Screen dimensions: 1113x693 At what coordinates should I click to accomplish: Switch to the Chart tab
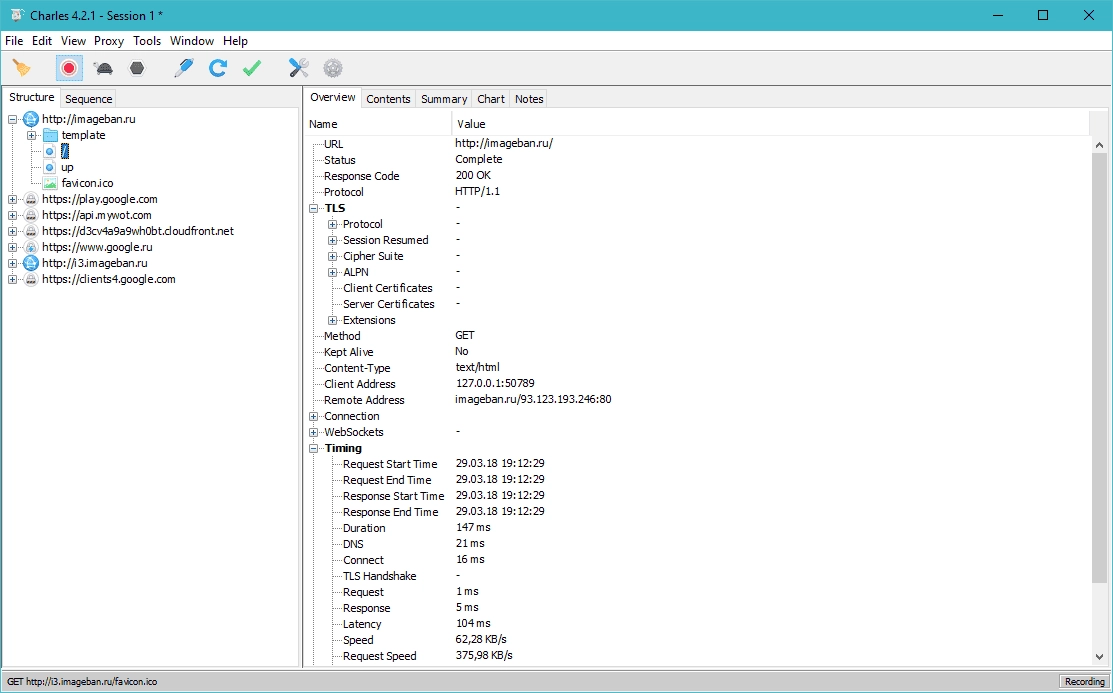pyautogui.click(x=490, y=99)
